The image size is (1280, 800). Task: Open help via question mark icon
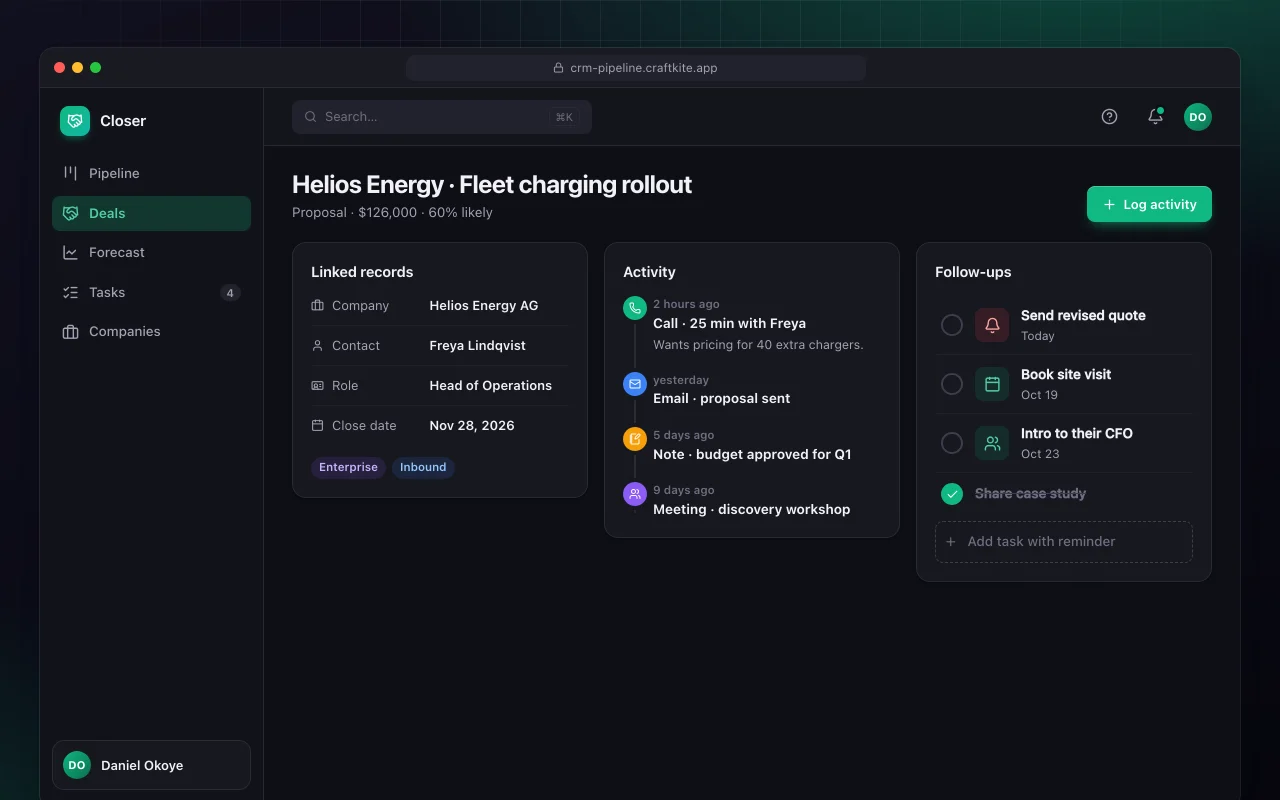(x=1109, y=117)
